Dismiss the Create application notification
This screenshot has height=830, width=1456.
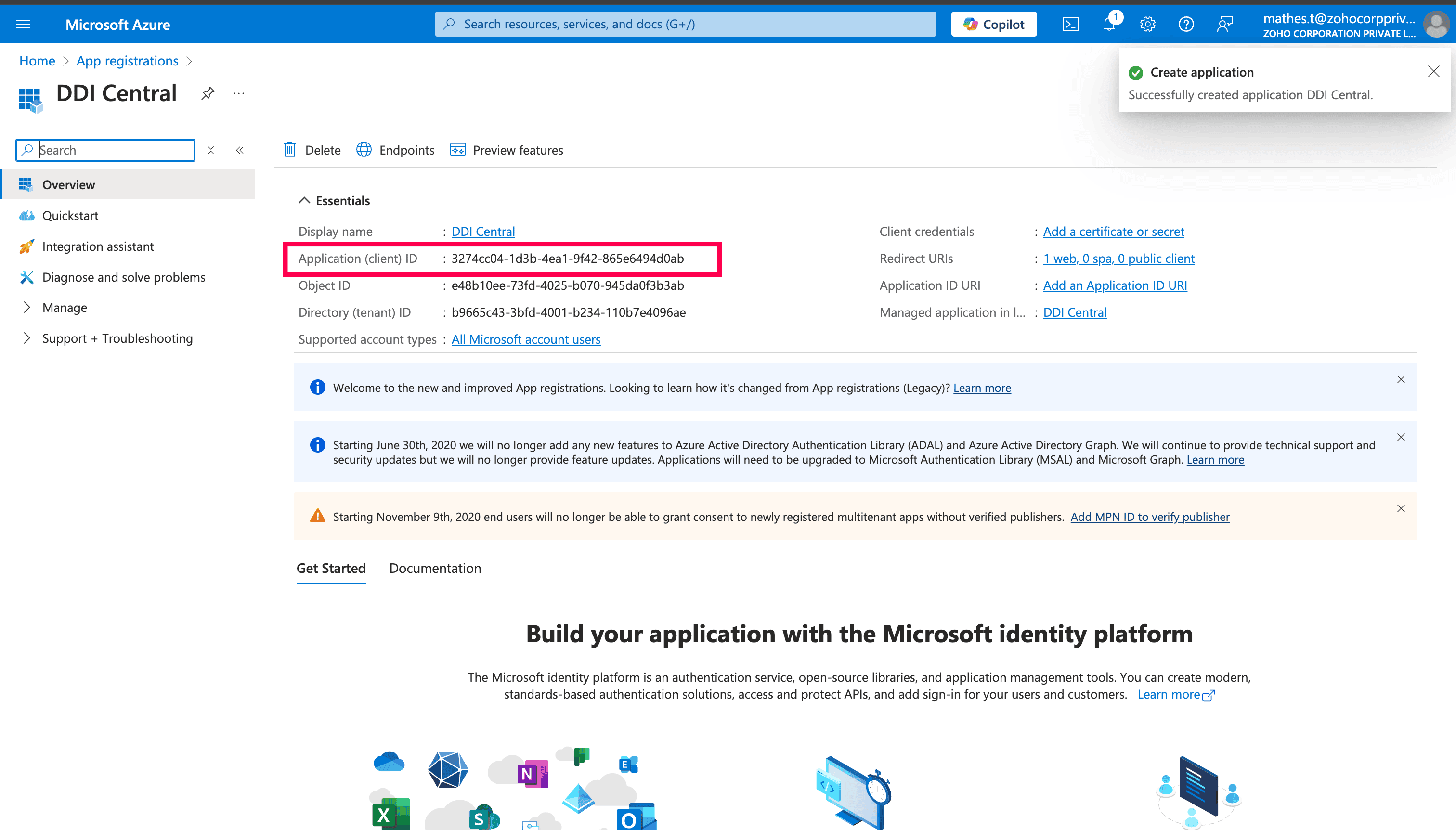coord(1433,71)
